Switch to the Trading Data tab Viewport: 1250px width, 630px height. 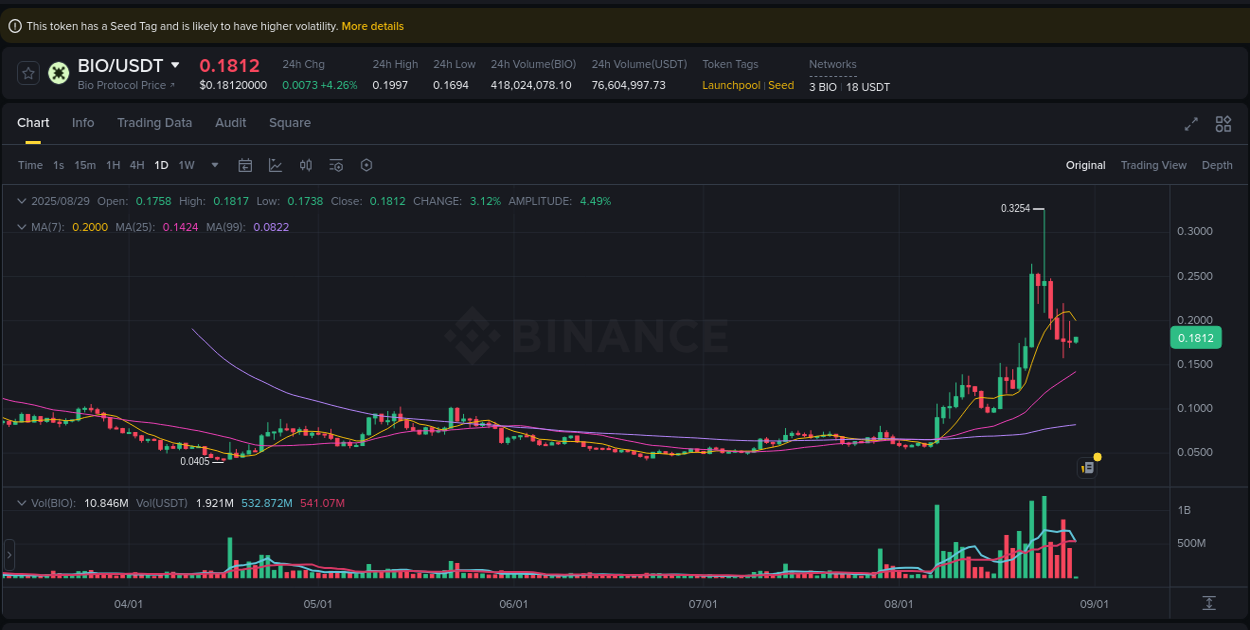[155, 123]
